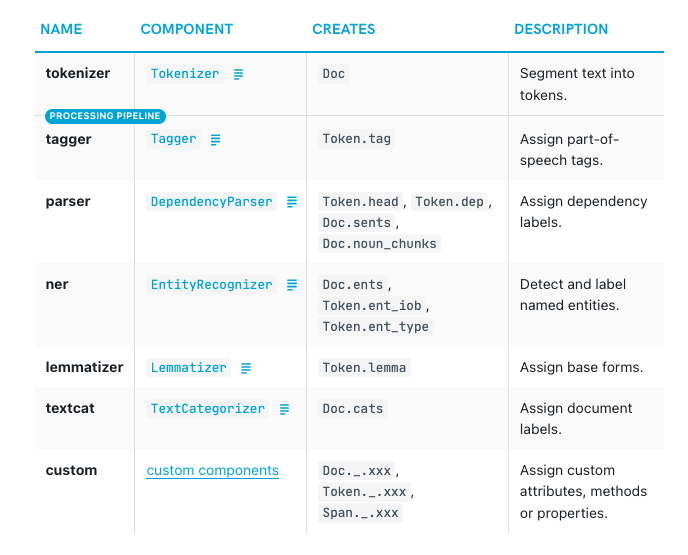Open the TextCategorizer link
This screenshot has width=688, height=555.
tap(208, 409)
